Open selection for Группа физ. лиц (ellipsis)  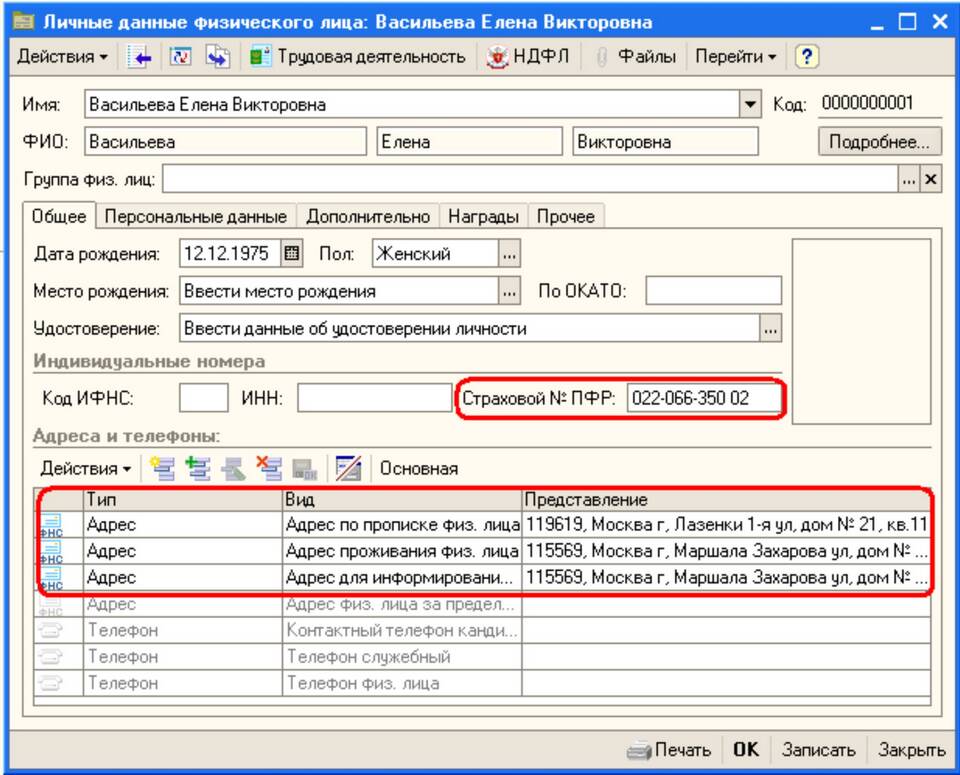[x=909, y=180]
